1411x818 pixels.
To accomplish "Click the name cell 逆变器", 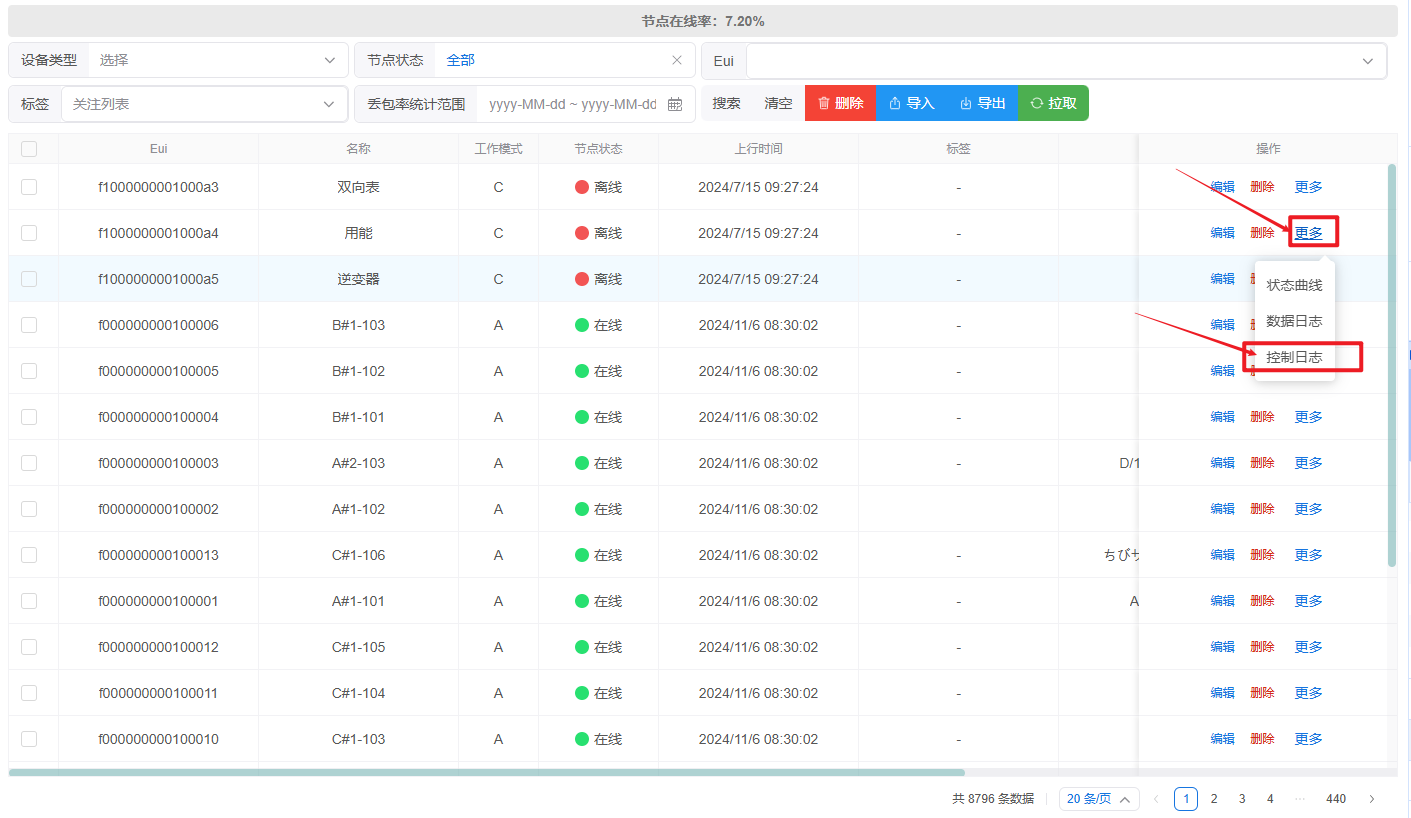I will [358, 279].
